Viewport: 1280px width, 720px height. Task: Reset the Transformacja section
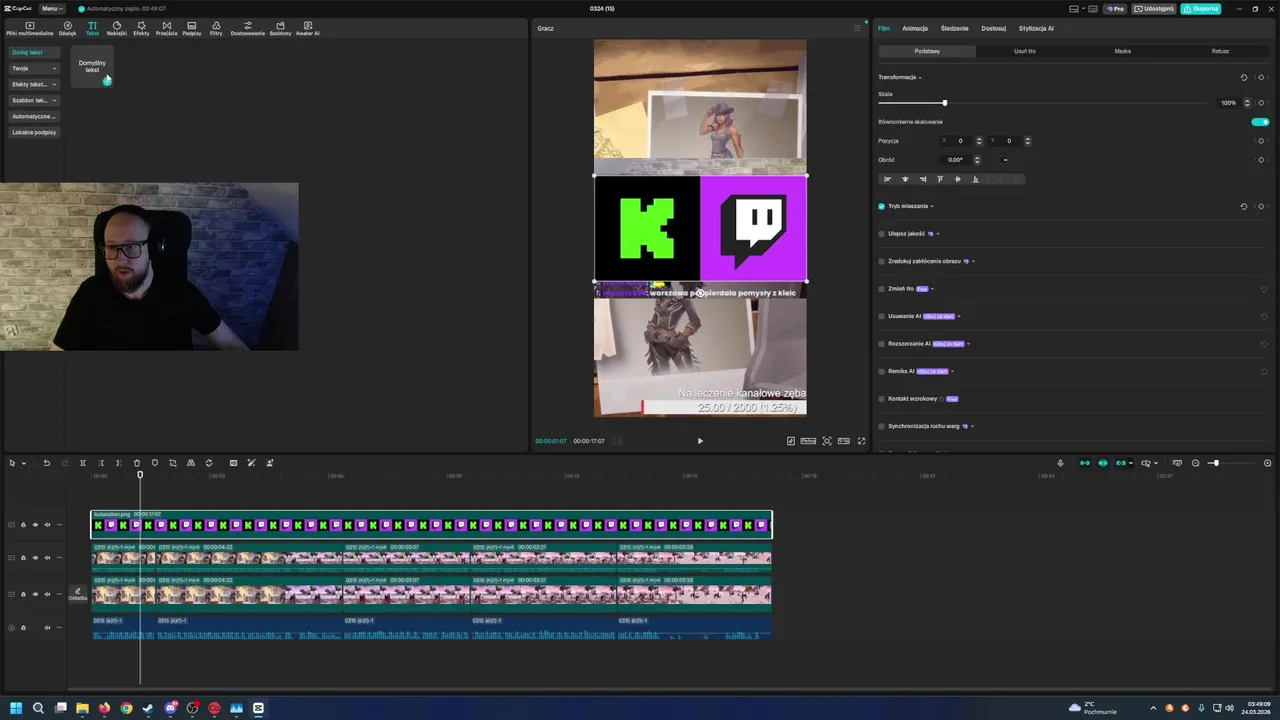point(1244,77)
